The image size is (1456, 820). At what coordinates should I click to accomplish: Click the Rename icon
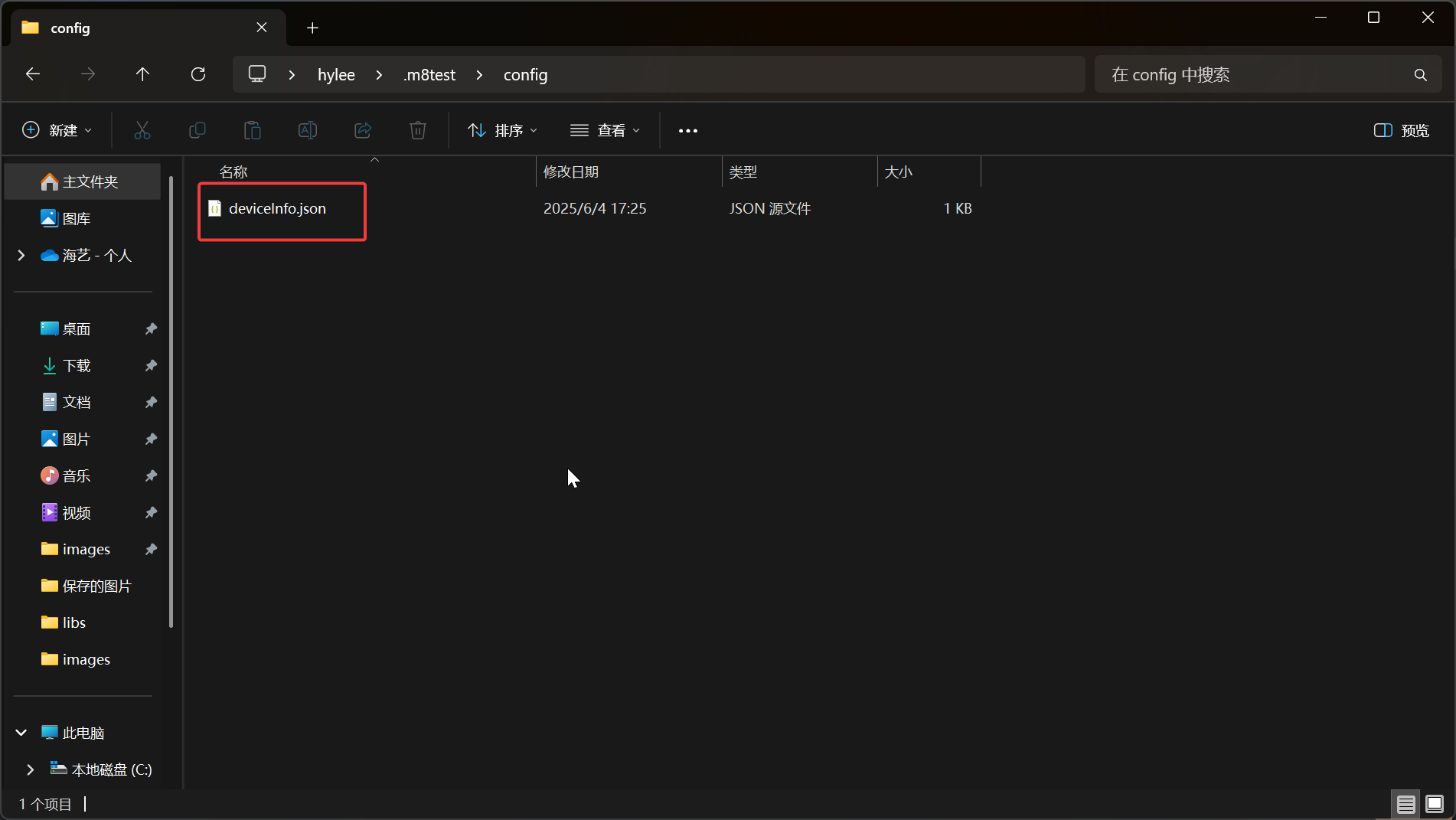pos(308,129)
